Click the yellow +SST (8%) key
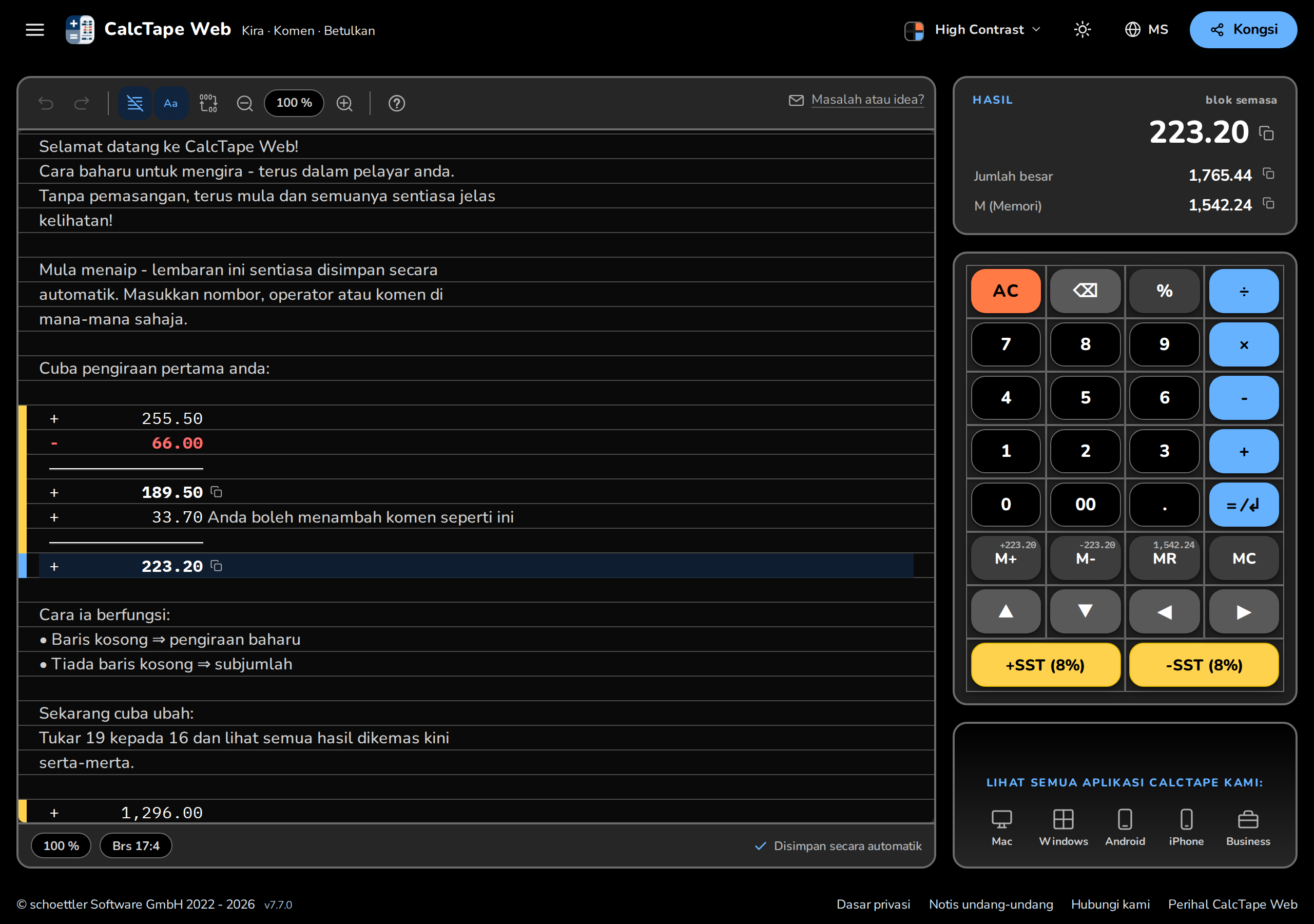The width and height of the screenshot is (1314, 924). pos(1046,665)
